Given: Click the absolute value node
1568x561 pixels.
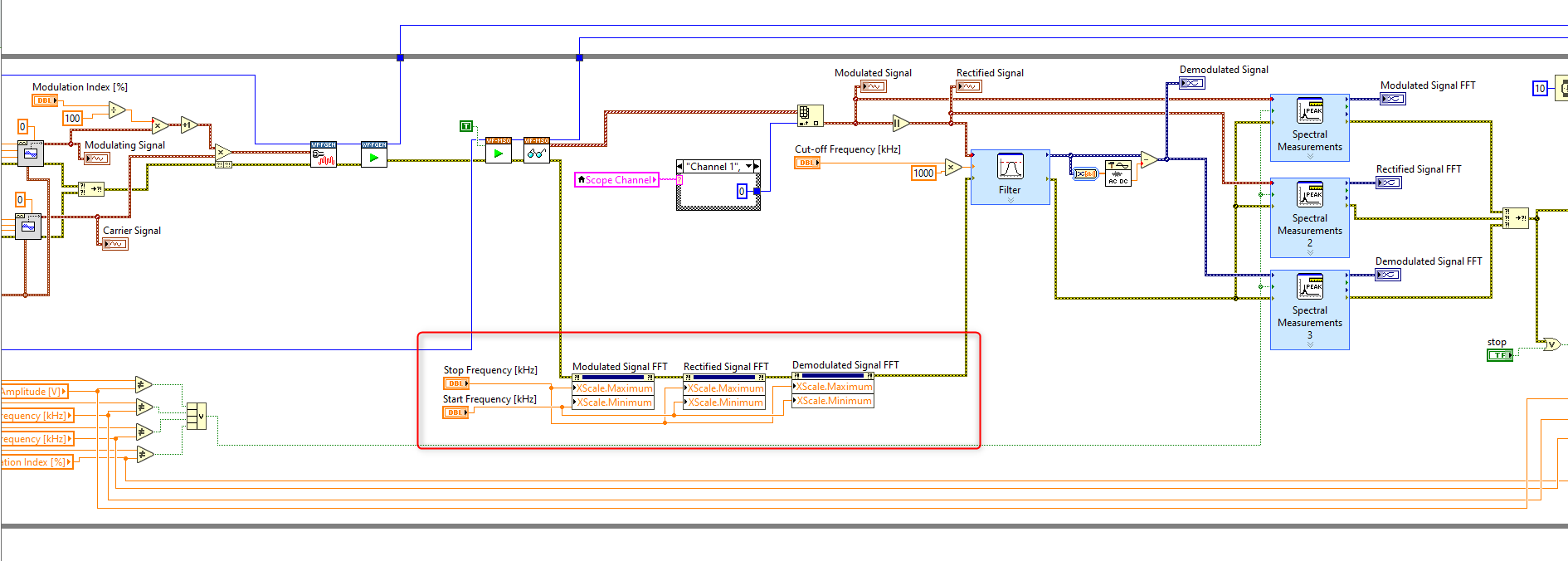Looking at the screenshot, I should point(901,124).
